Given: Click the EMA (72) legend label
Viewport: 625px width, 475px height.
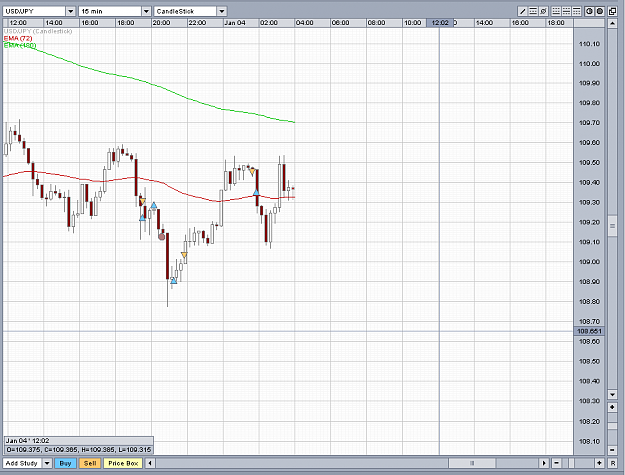Looking at the screenshot, I should (18, 38).
